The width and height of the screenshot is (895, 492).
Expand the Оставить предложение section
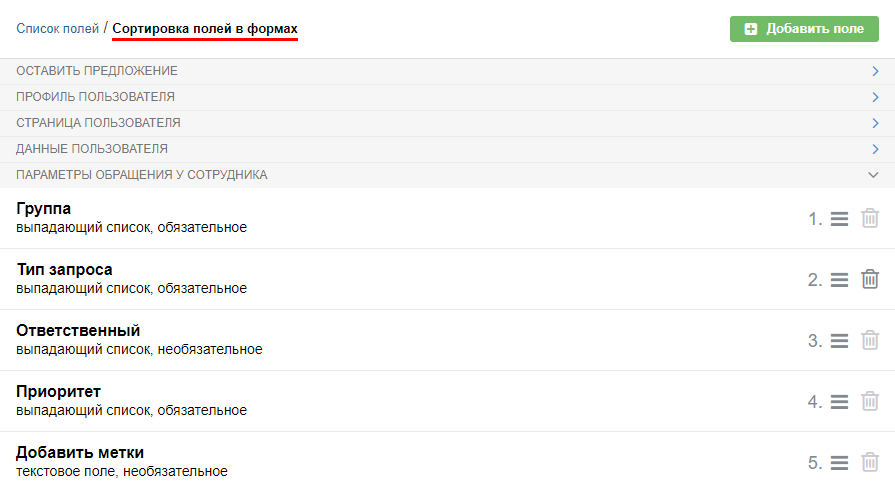click(x=874, y=71)
